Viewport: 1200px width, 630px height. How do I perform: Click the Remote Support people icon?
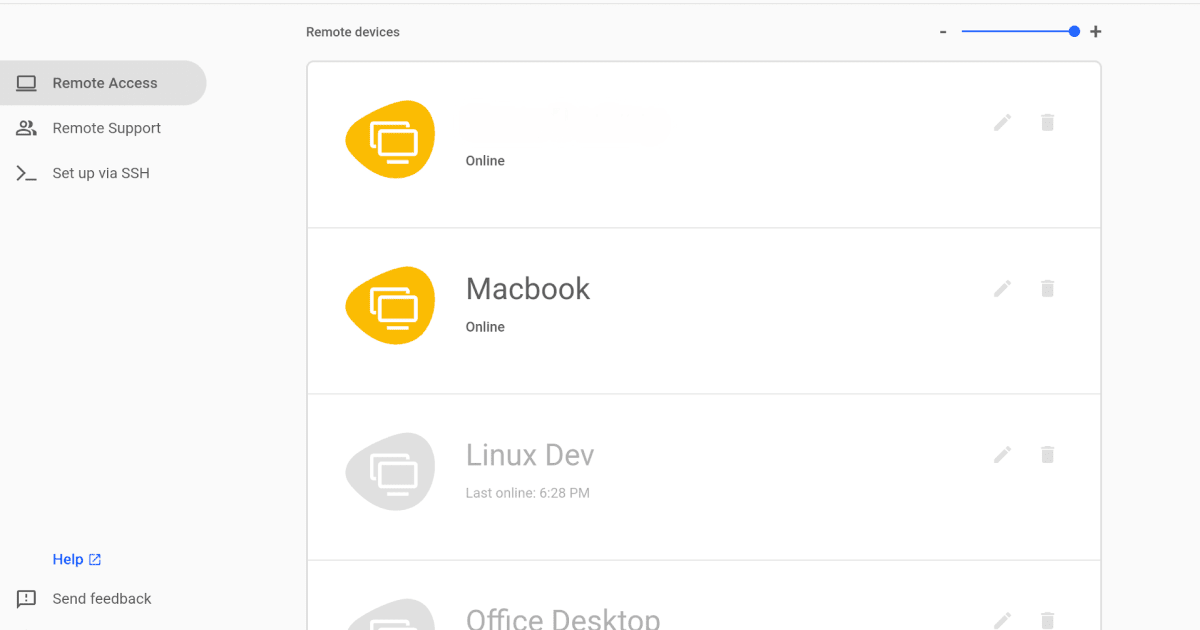(25, 128)
